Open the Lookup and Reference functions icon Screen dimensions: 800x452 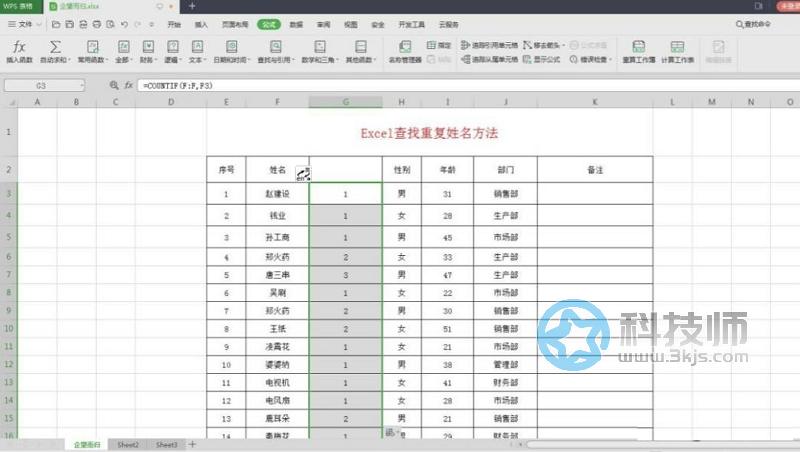276,47
